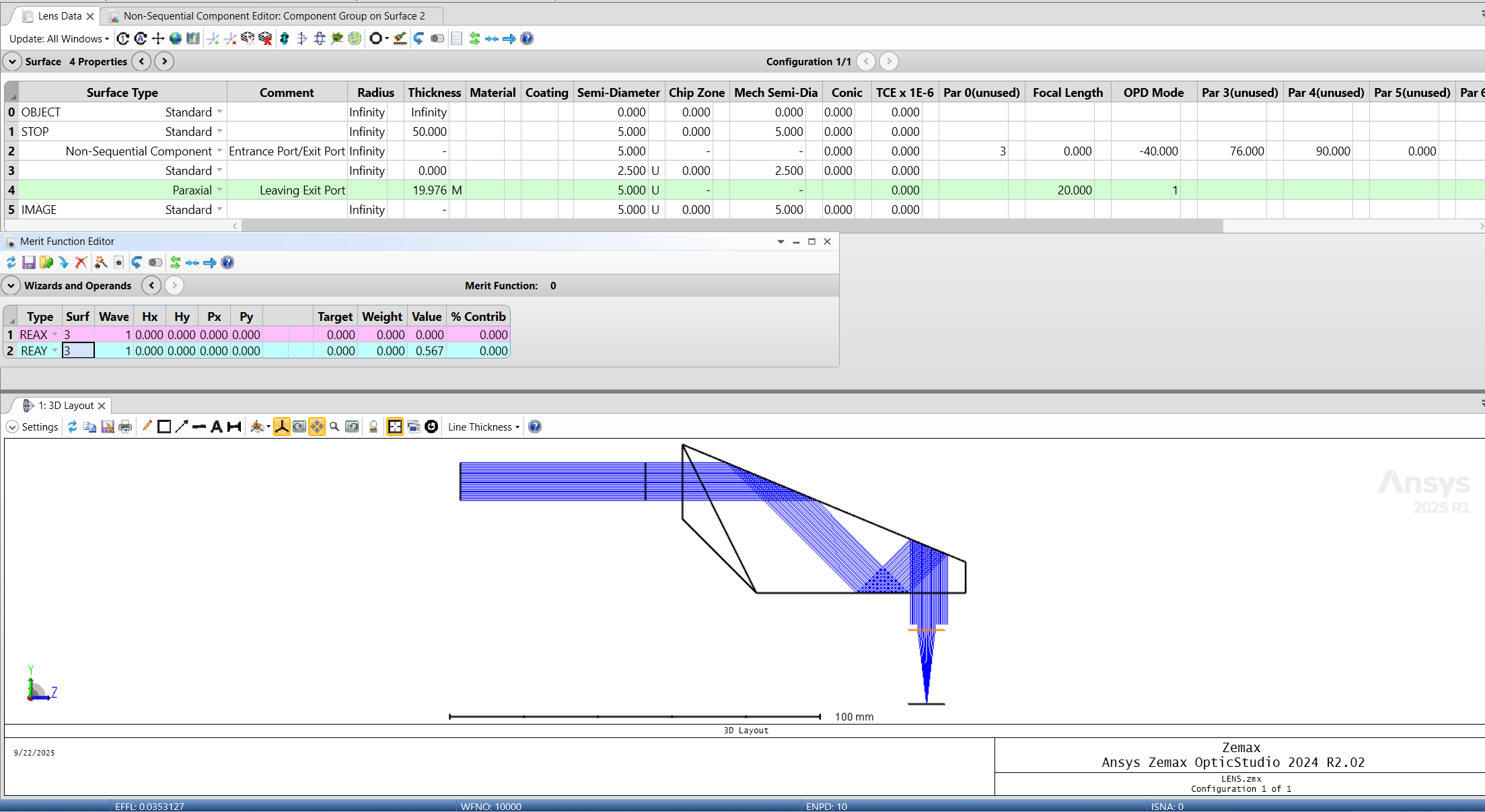Viewport: 1485px width, 812px height.
Task: Draw a rectangle annotation in 3D Layout
Action: tap(164, 427)
